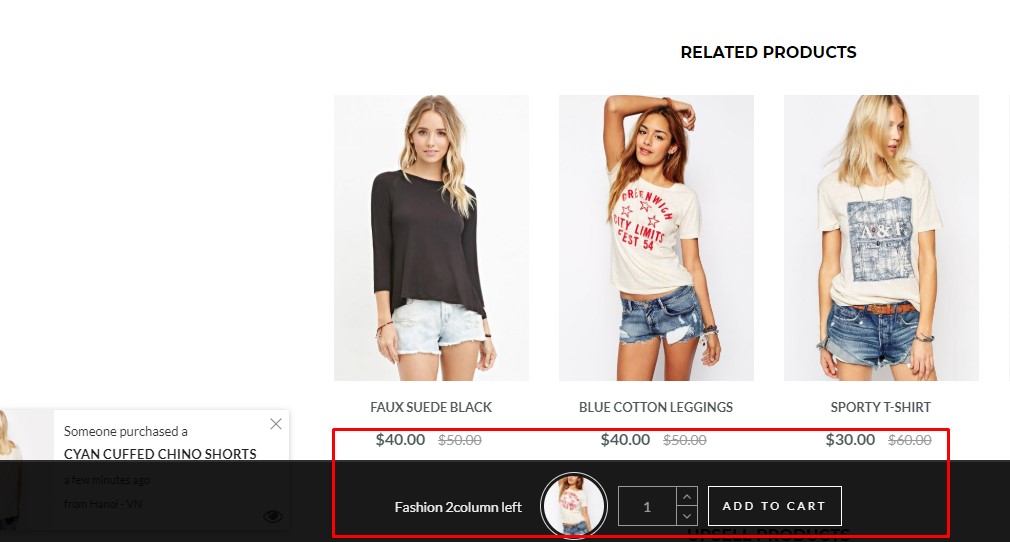This screenshot has height=542, width=1010.
Task: Open the Faux Suede Black product title
Action: tap(431, 407)
